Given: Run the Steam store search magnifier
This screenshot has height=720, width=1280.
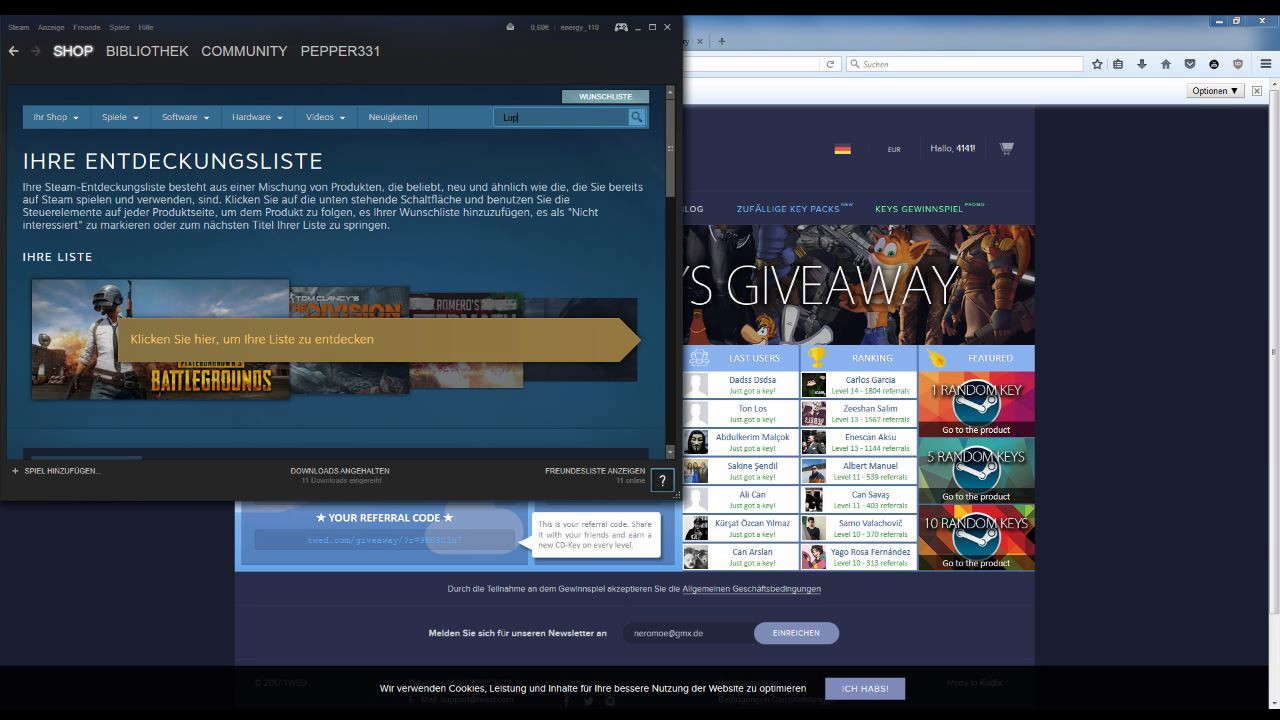Looking at the screenshot, I should (636, 117).
